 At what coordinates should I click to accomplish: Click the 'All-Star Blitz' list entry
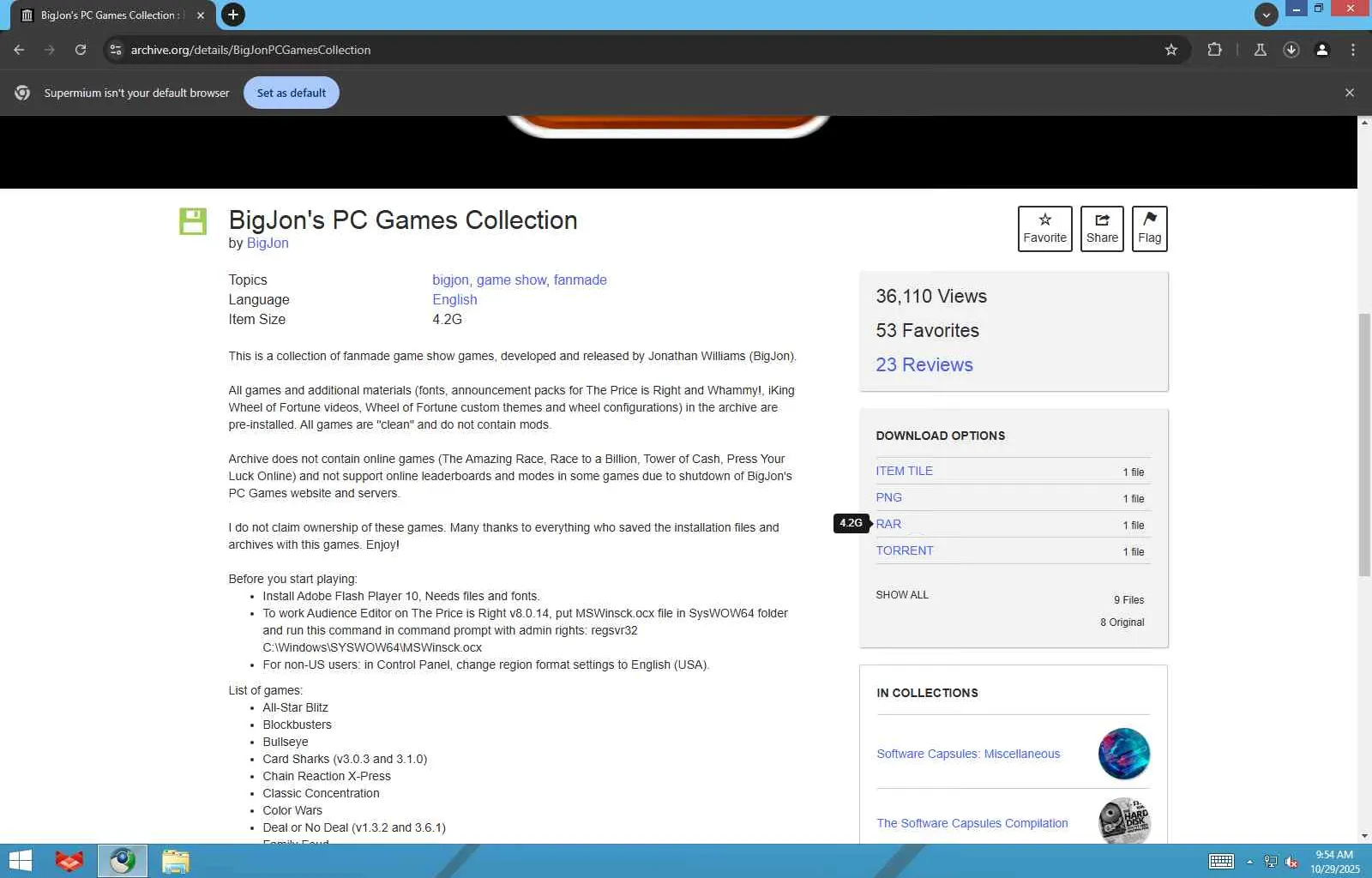pos(295,708)
